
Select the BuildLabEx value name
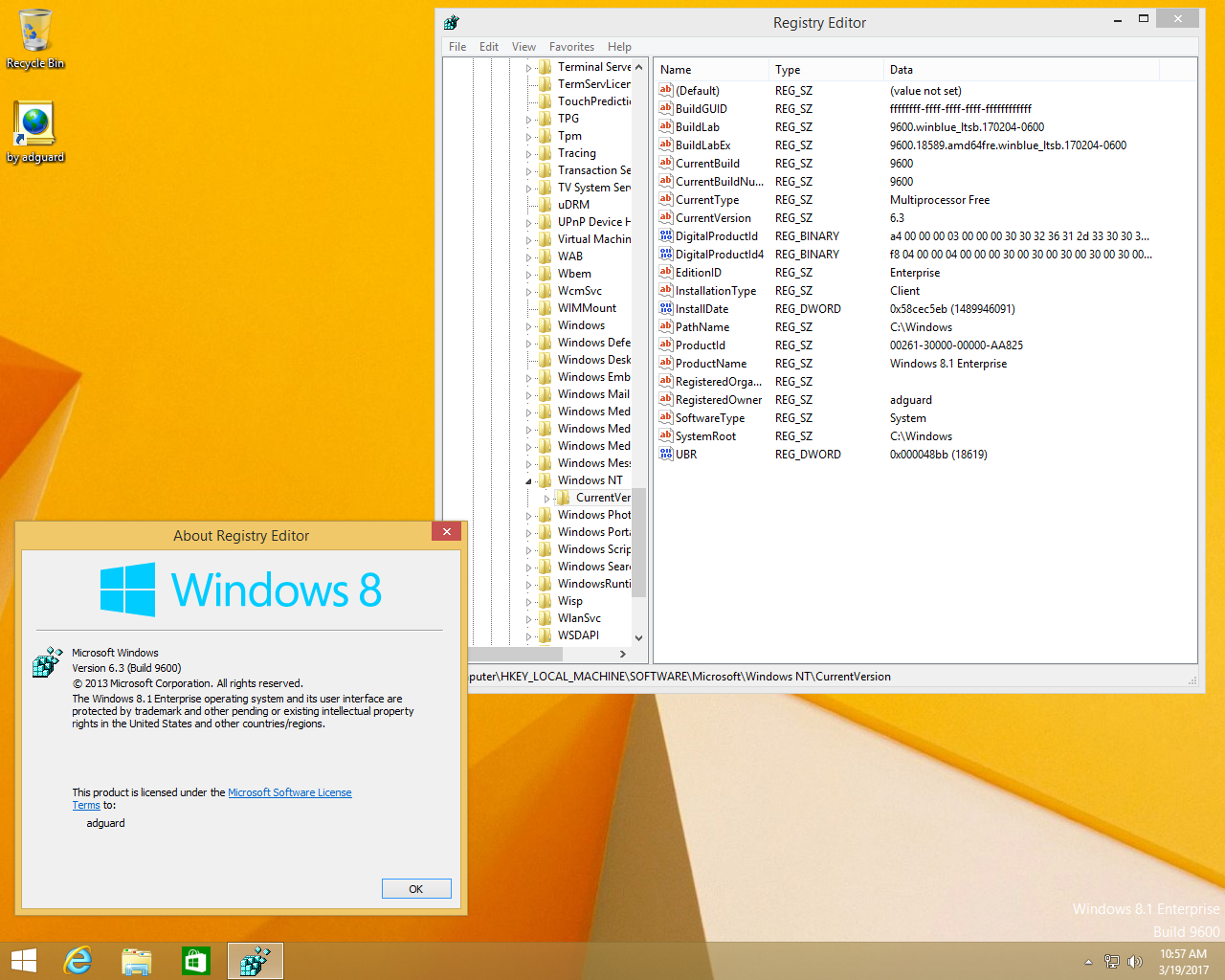click(x=702, y=145)
